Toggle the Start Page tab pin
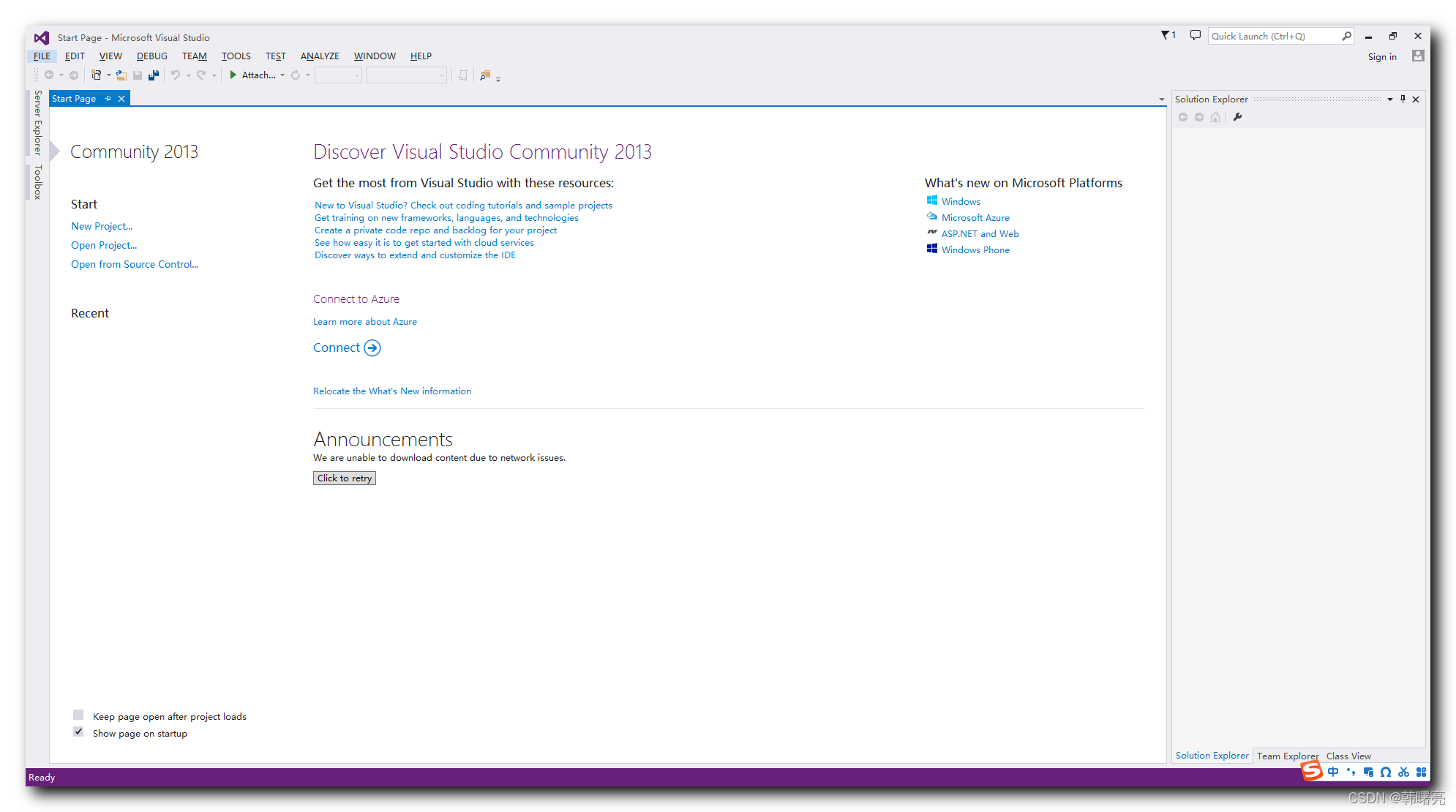 coord(108,99)
